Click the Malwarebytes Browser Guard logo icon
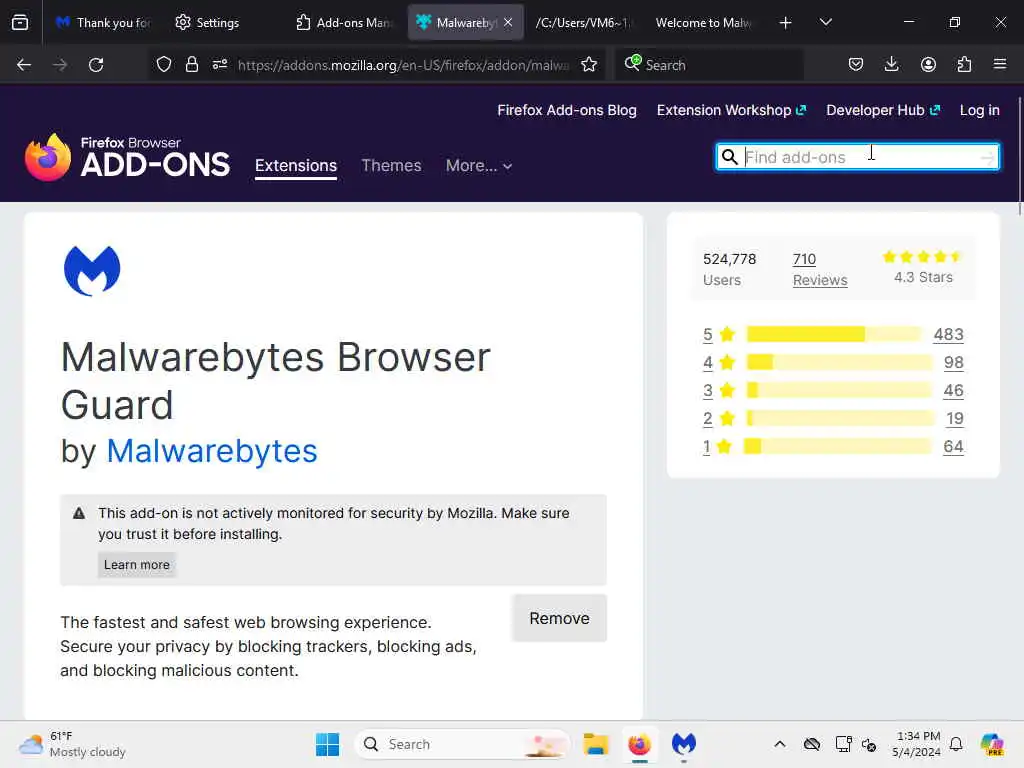Image resolution: width=1024 pixels, height=768 pixels. [92, 270]
